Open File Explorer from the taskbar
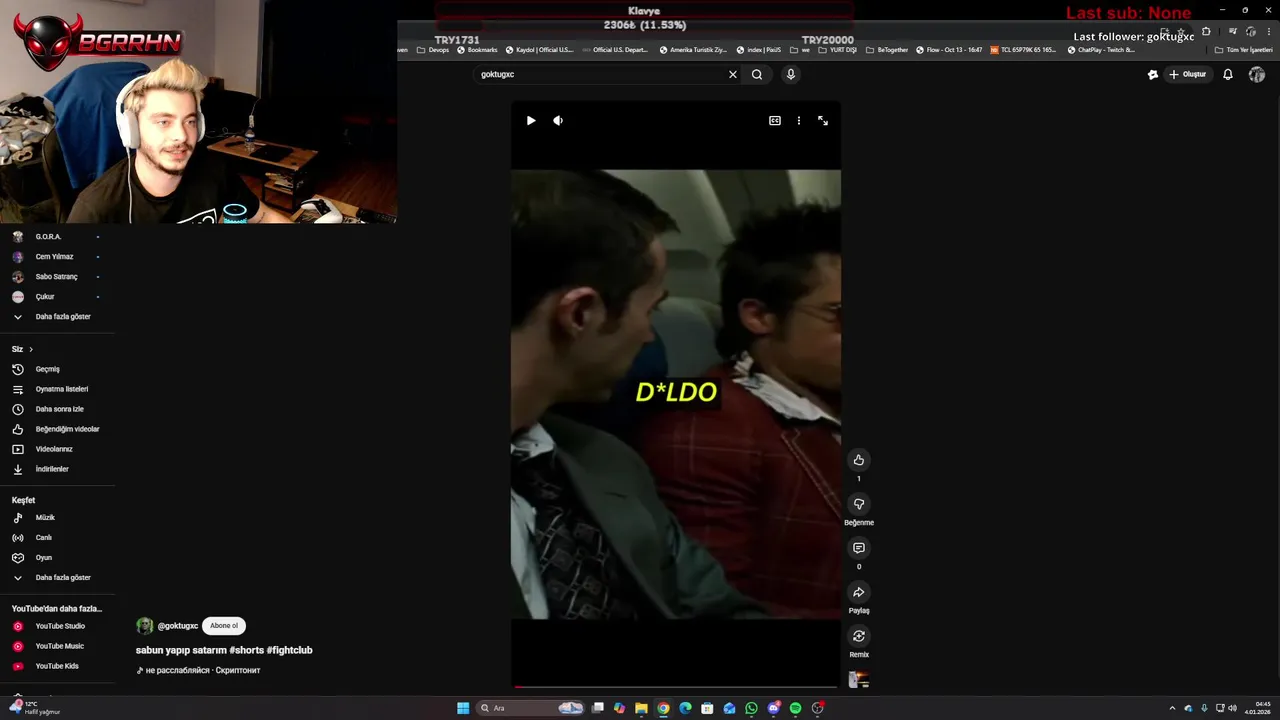This screenshot has height=720, width=1280. (641, 708)
